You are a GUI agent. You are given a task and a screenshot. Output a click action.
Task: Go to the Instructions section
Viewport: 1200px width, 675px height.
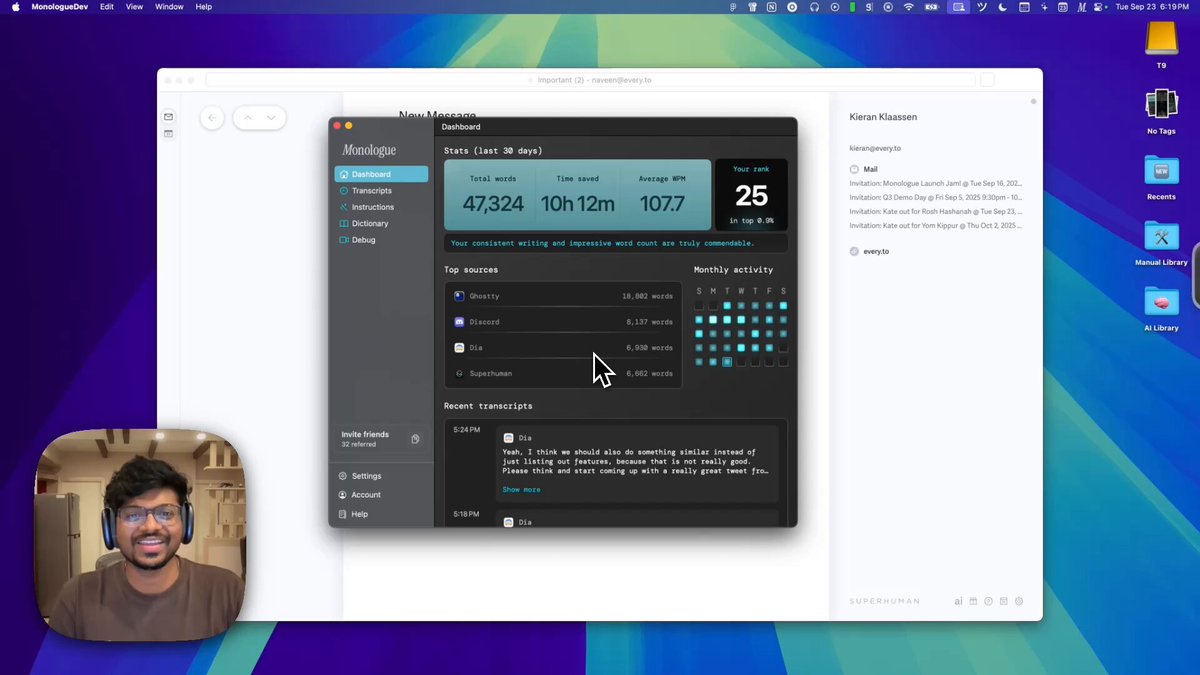click(x=372, y=207)
